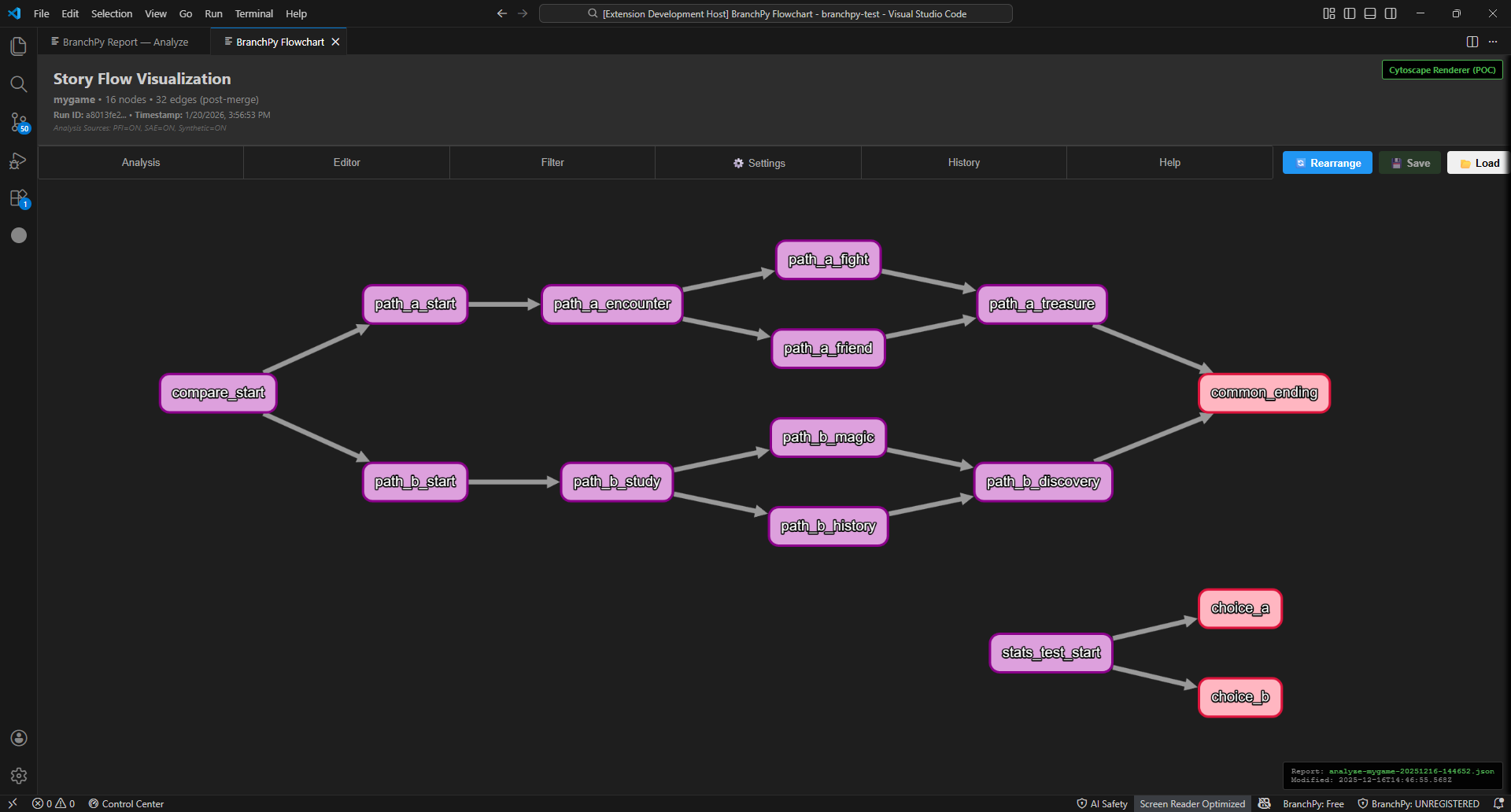Image resolution: width=1511 pixels, height=812 pixels.
Task: Open the Accounts icon in activity bar
Action: pos(19,738)
